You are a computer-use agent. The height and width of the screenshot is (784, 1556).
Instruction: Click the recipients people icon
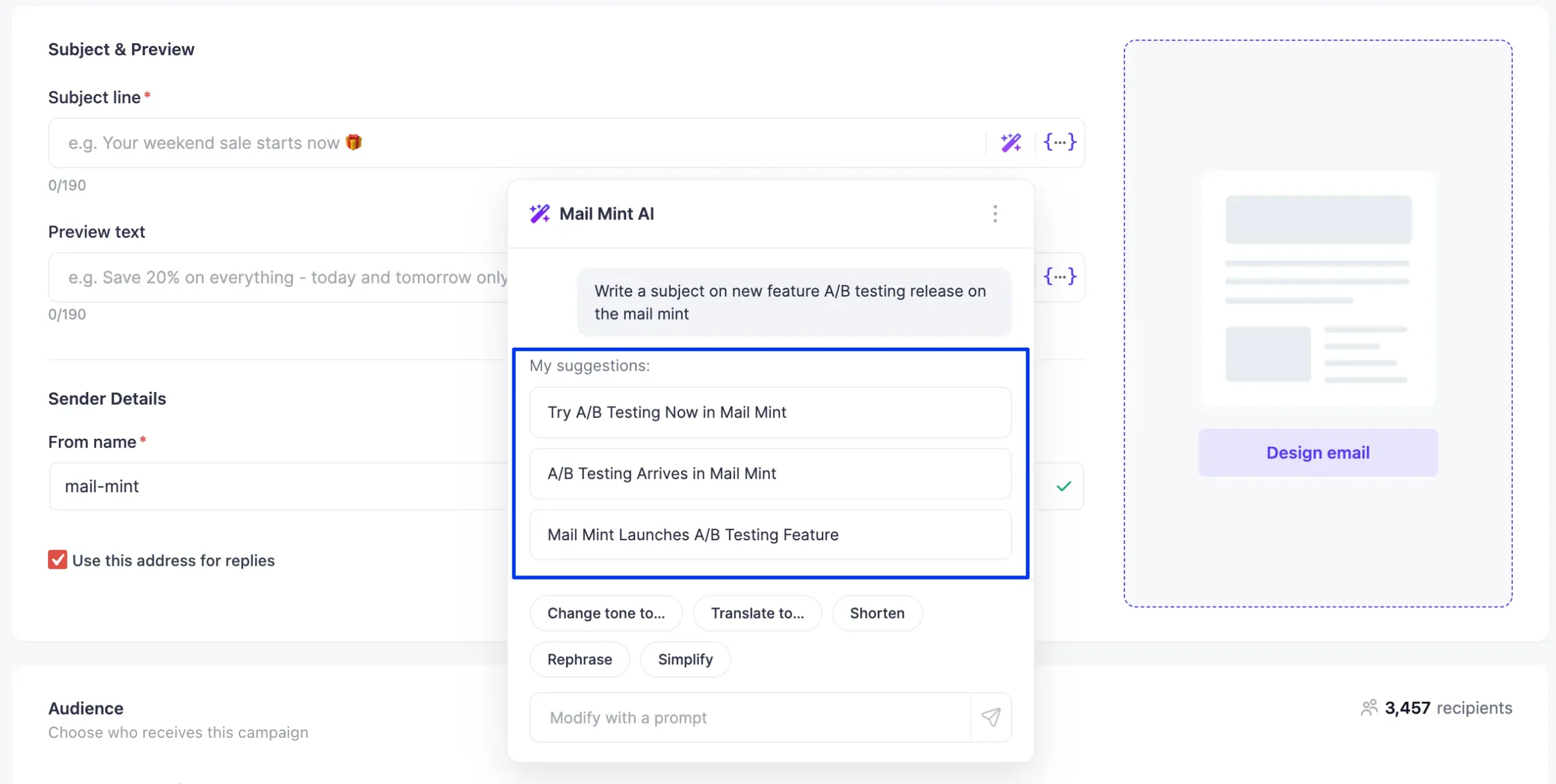(1369, 708)
